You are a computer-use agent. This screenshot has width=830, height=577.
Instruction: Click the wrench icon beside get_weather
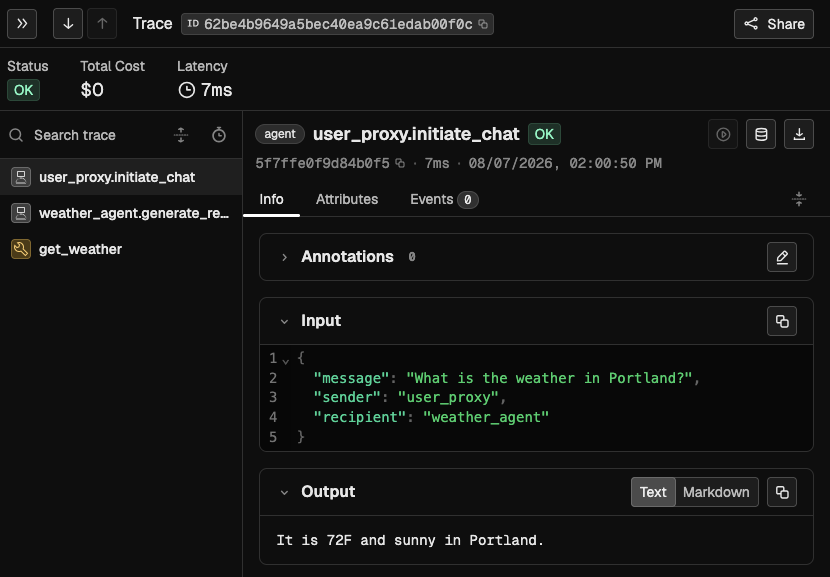[21, 249]
